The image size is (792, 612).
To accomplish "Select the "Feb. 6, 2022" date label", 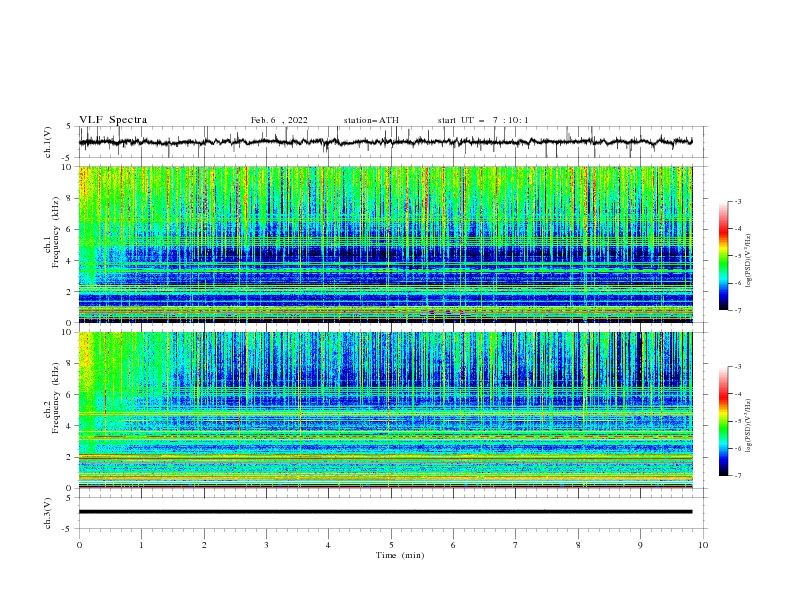I will (279, 120).
